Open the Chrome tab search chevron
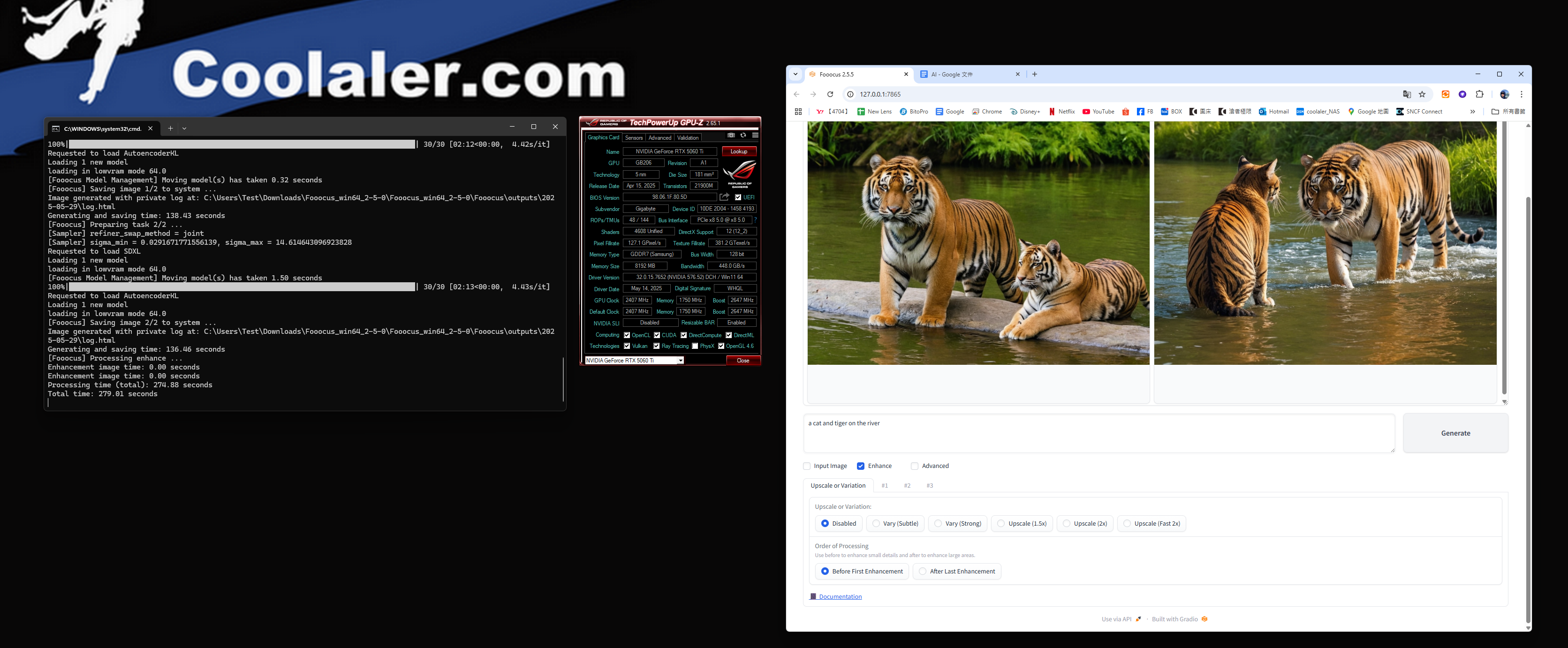 [795, 74]
